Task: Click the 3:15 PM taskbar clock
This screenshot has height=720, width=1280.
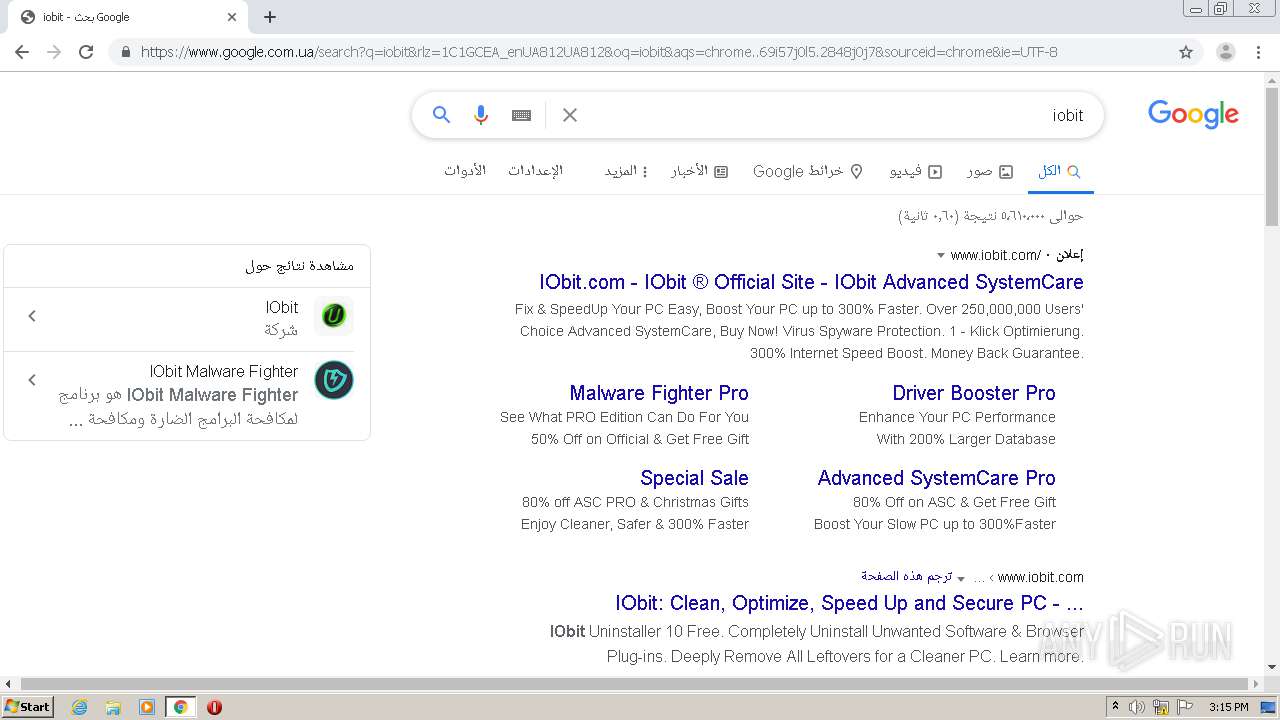Action: pos(1228,707)
